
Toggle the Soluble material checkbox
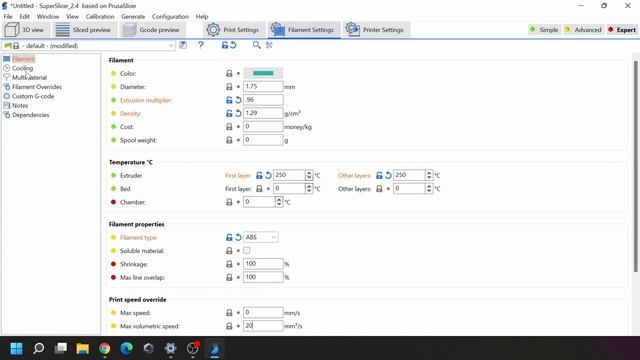pos(247,251)
